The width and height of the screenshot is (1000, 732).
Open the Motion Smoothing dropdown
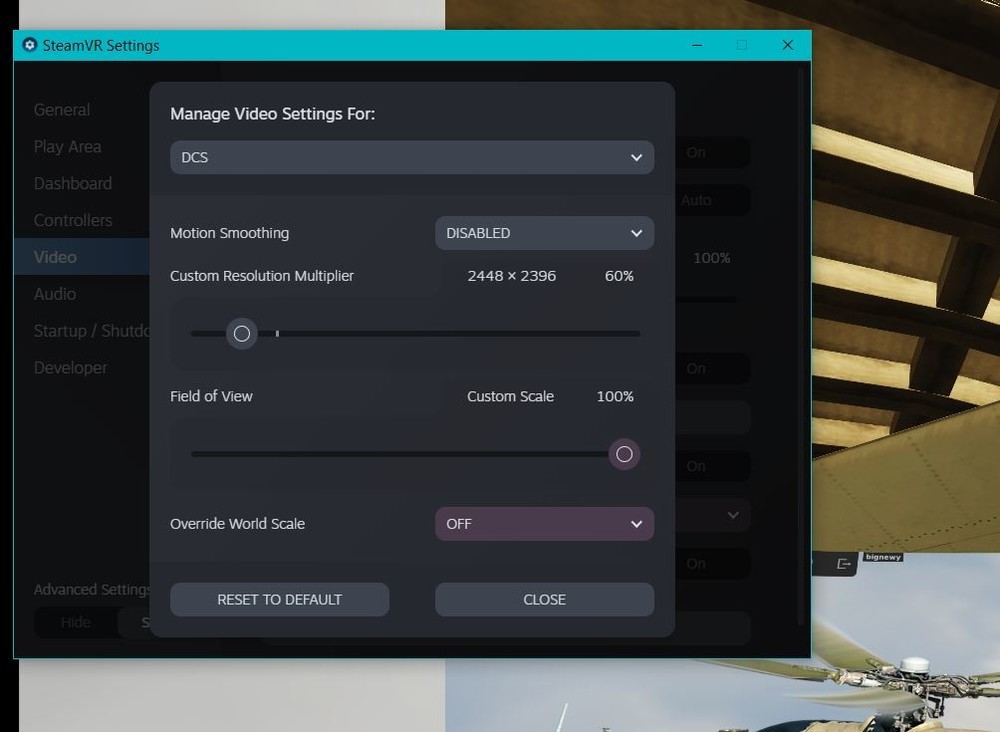pos(544,233)
